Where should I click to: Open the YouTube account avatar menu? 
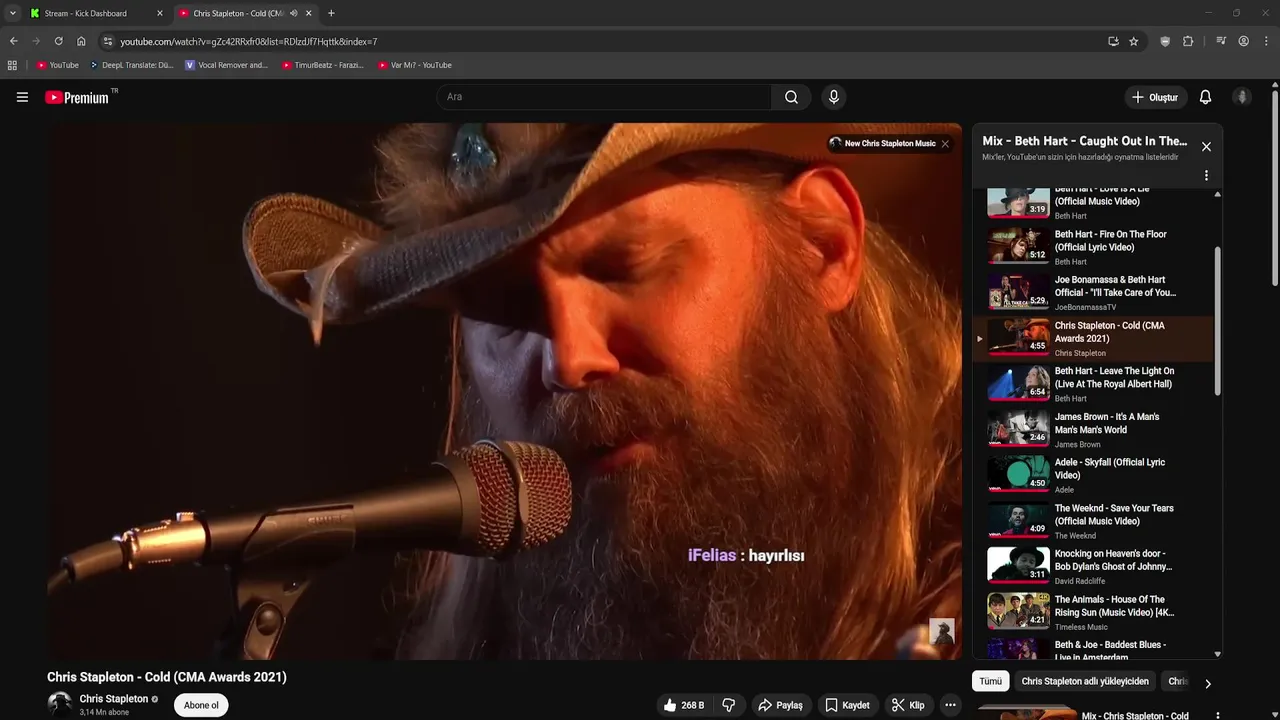[x=1242, y=97]
